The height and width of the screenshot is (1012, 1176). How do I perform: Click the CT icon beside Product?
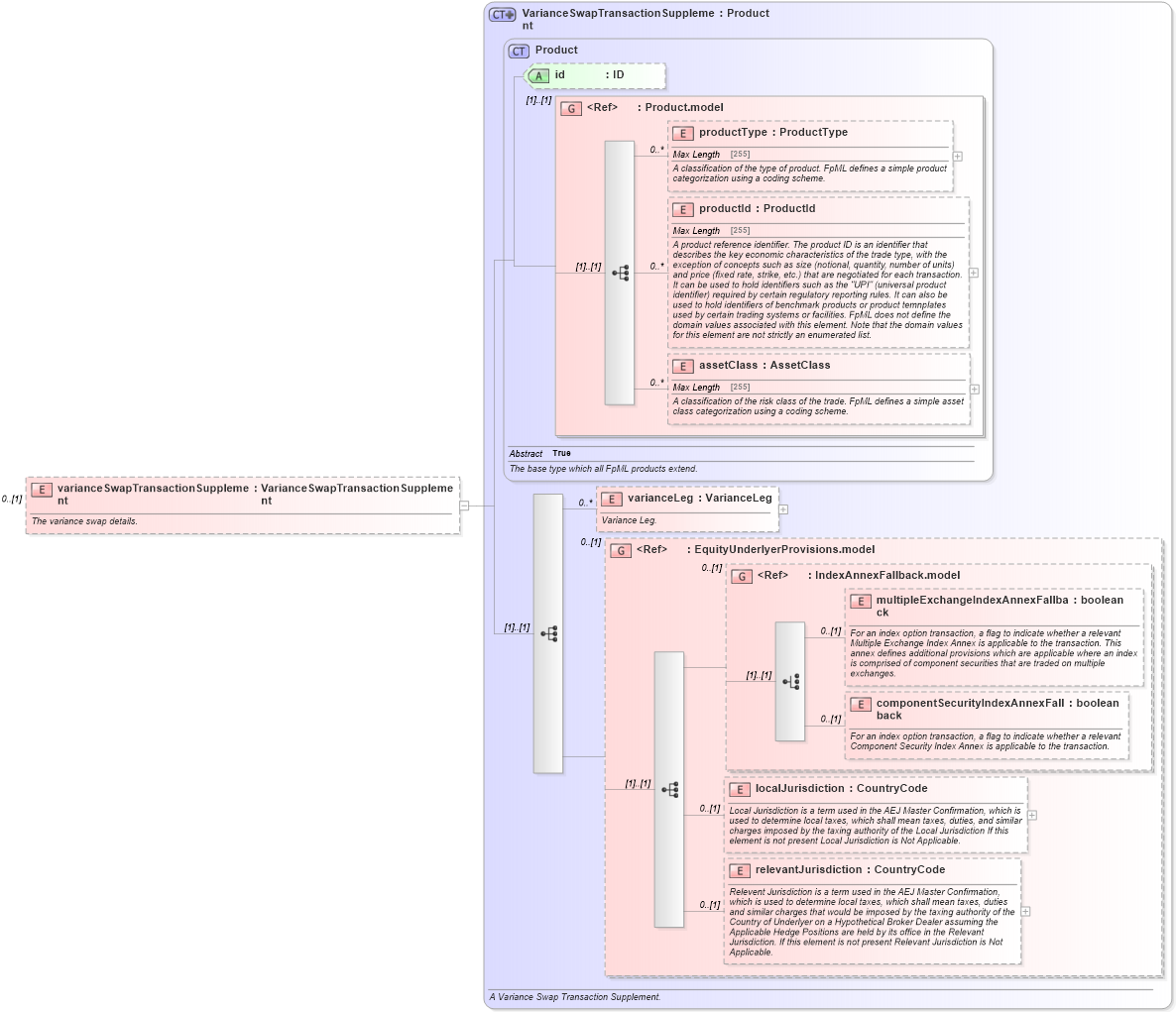point(519,51)
